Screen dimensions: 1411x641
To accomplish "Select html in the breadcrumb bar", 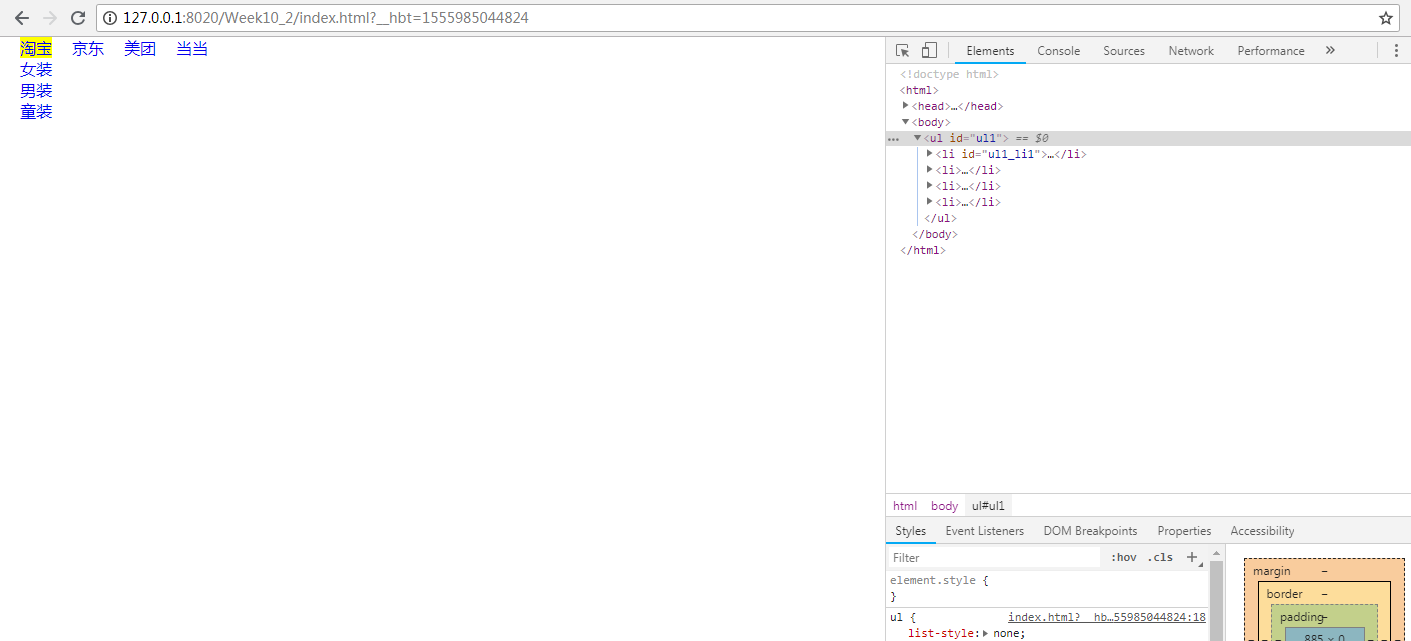I will coord(905,506).
